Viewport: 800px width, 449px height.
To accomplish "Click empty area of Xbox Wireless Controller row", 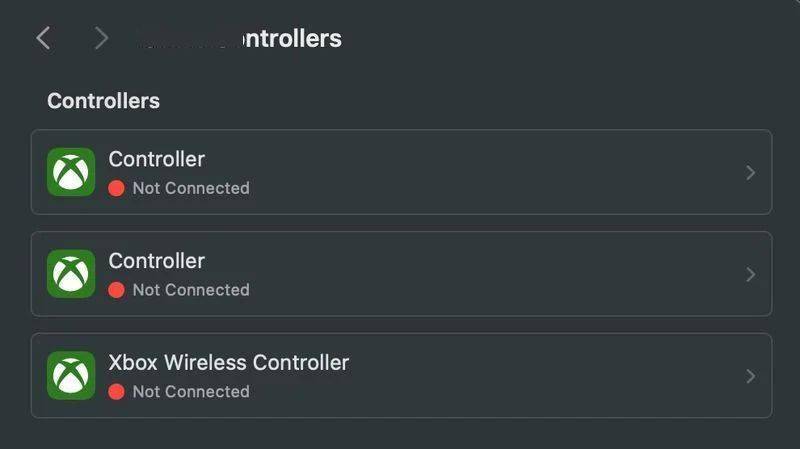I will pos(536,376).
